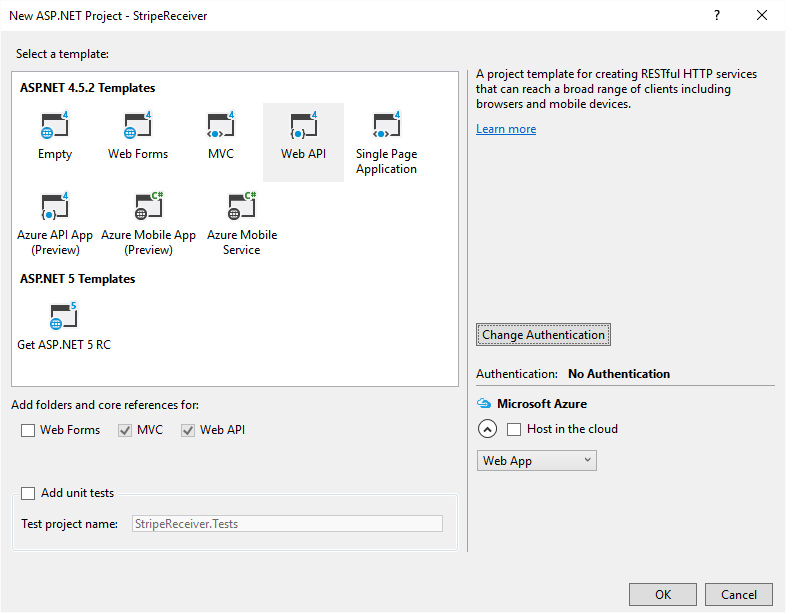The height and width of the screenshot is (613, 786).
Task: Click the Test project name field
Action: tap(287, 524)
